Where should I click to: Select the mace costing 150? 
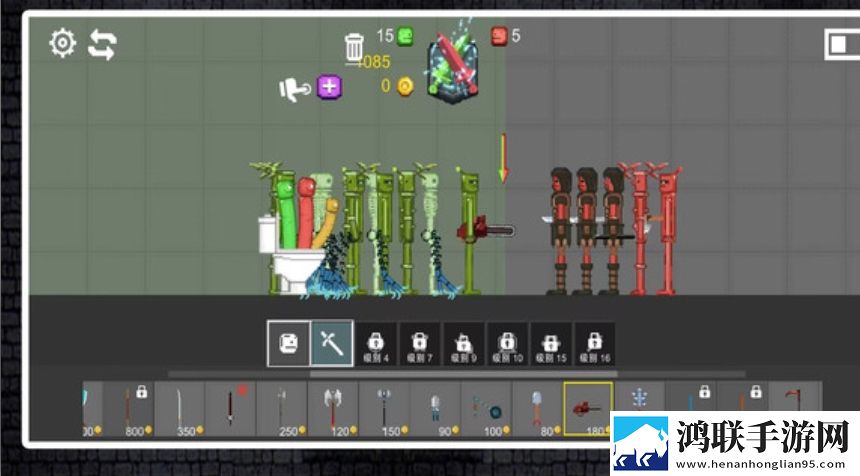click(x=383, y=409)
